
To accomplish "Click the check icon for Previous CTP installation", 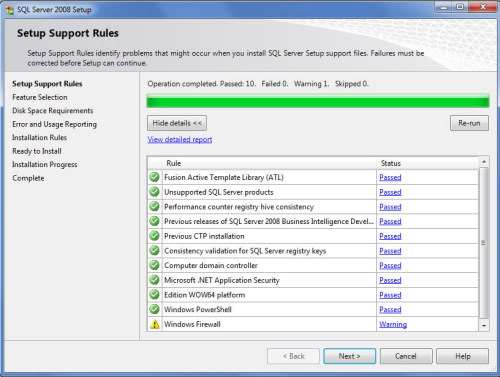I will (154, 236).
